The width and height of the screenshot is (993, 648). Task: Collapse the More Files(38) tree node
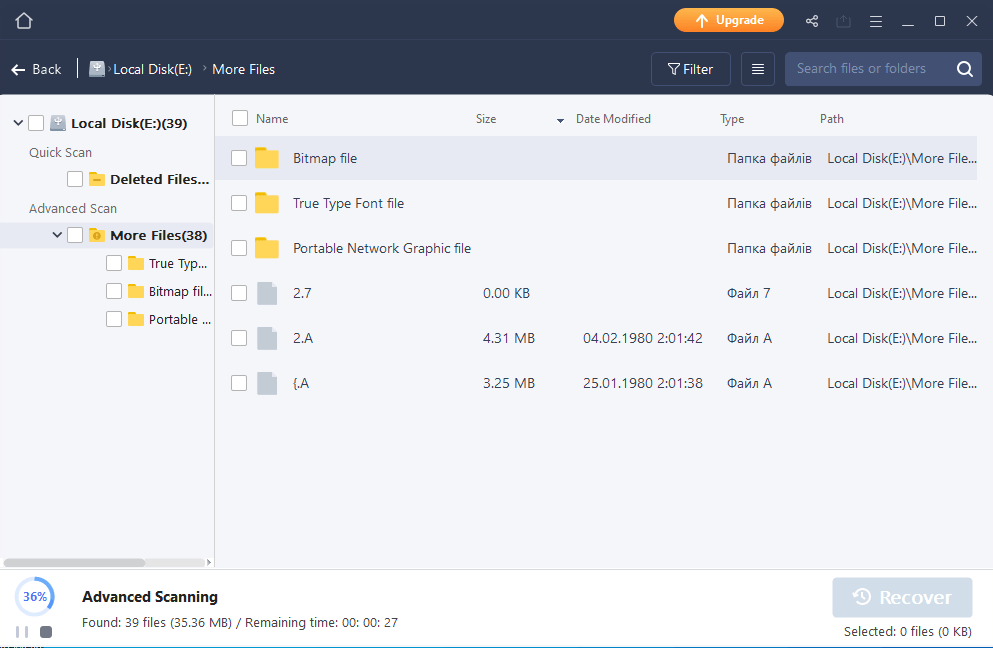(57, 235)
